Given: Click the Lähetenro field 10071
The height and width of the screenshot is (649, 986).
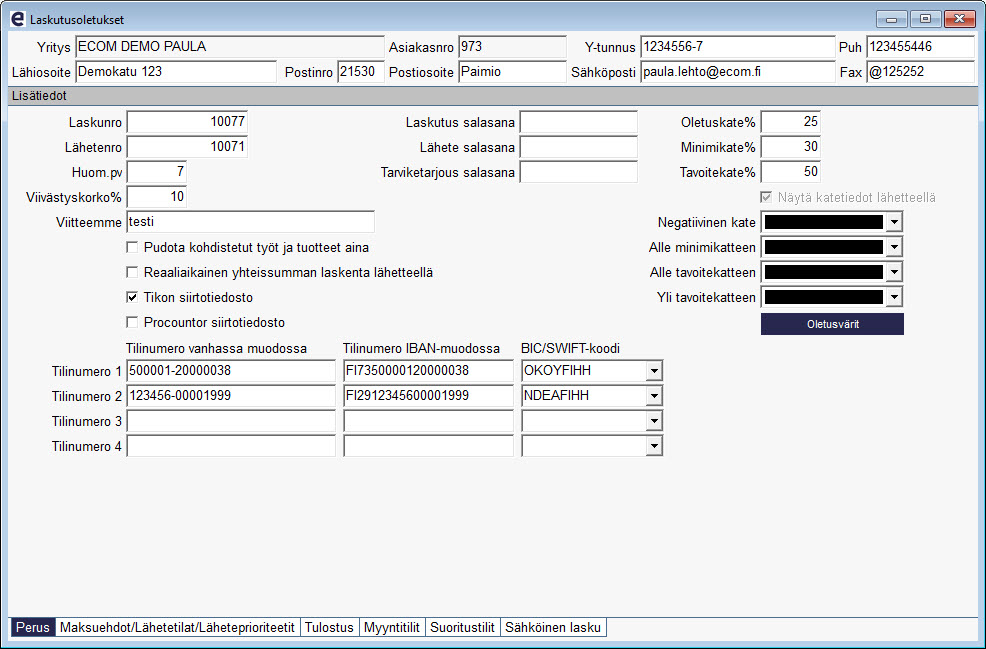Looking at the screenshot, I should (x=187, y=147).
